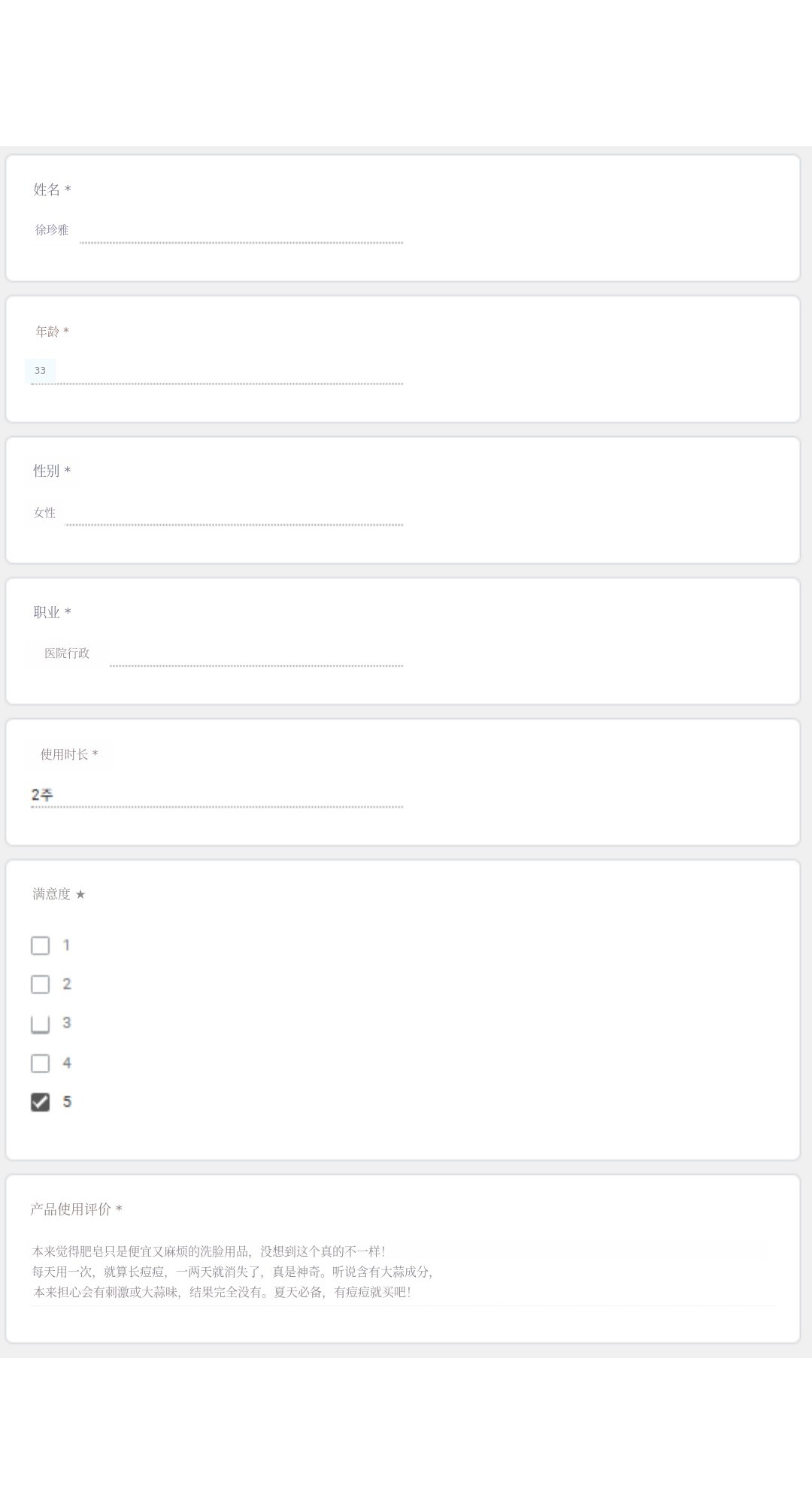The image size is (812, 1504).
Task: Click the required asterisk next to 产品使用评价
Action: coord(119,1210)
